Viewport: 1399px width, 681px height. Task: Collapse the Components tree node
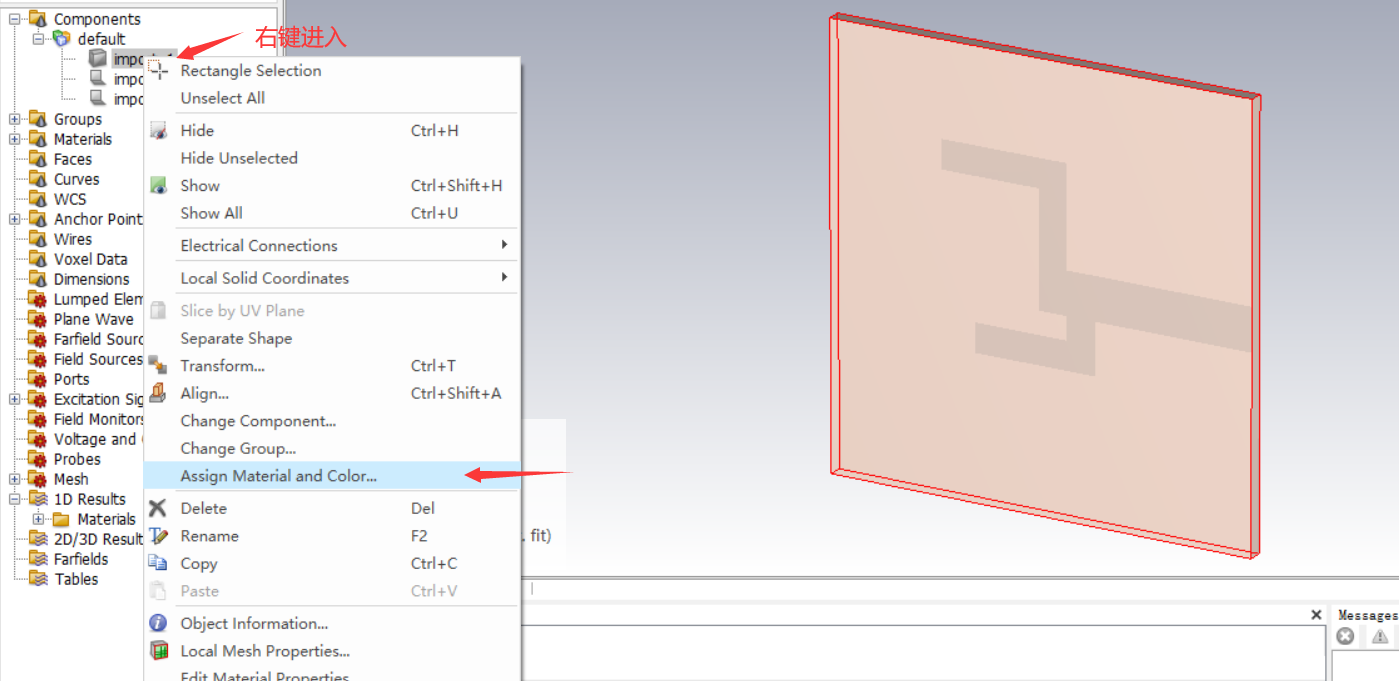(15, 19)
